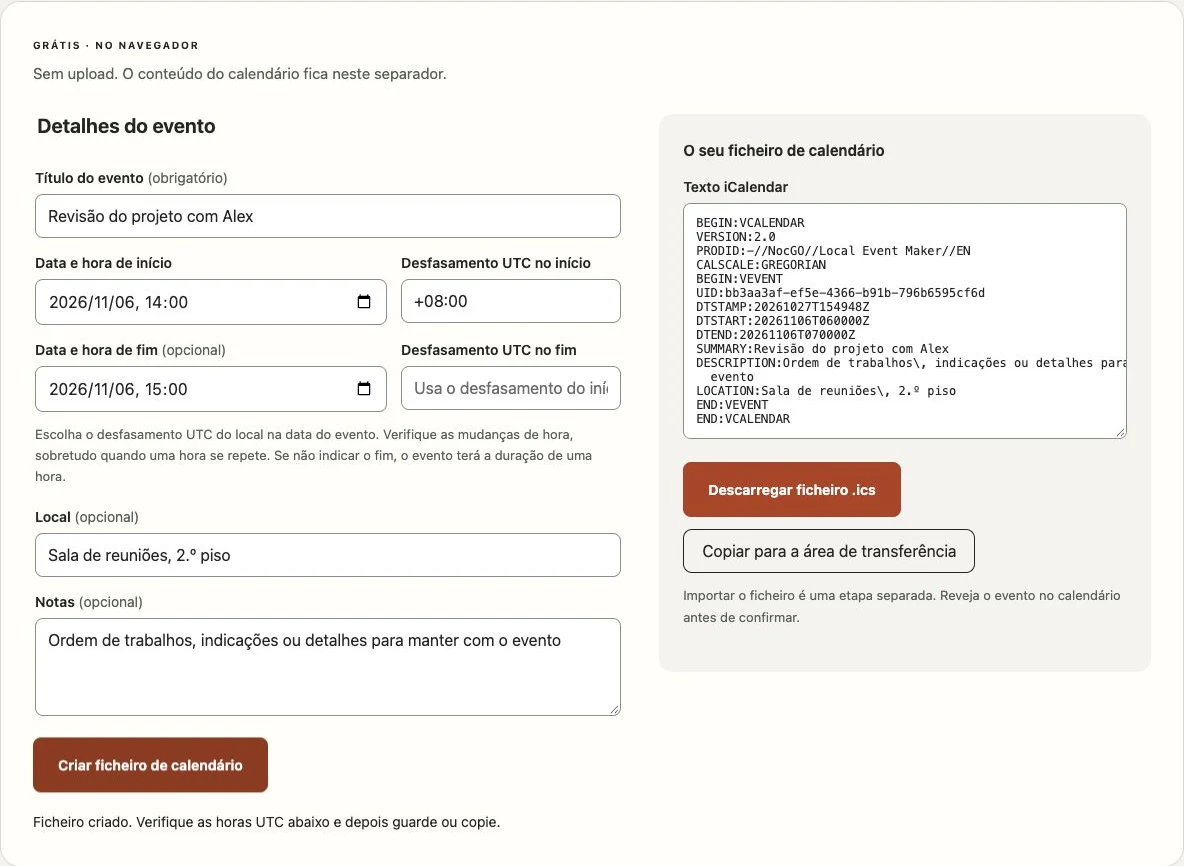Click Descarregar ficheiro .ics button
This screenshot has width=1184, height=866.
[x=791, y=489]
